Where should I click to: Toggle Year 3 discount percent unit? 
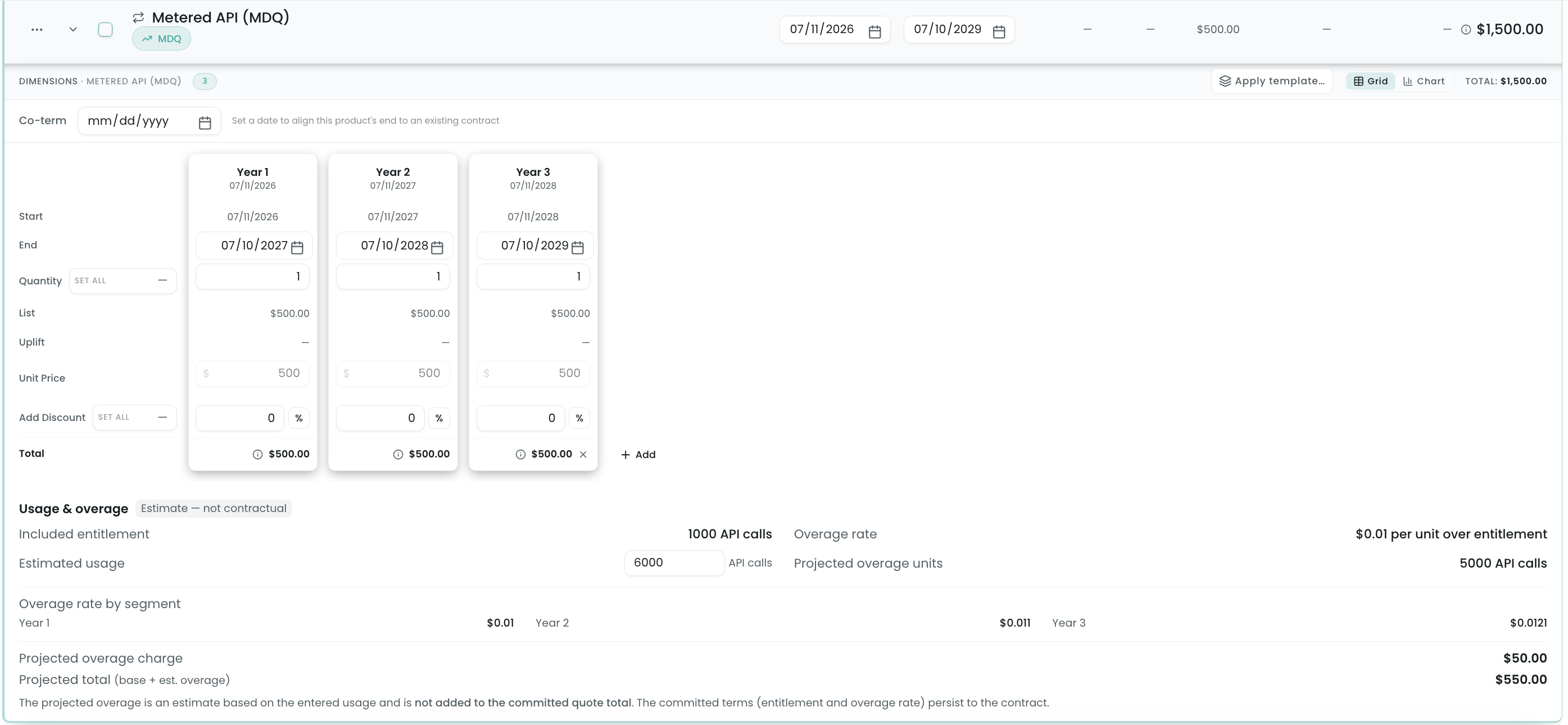(579, 418)
